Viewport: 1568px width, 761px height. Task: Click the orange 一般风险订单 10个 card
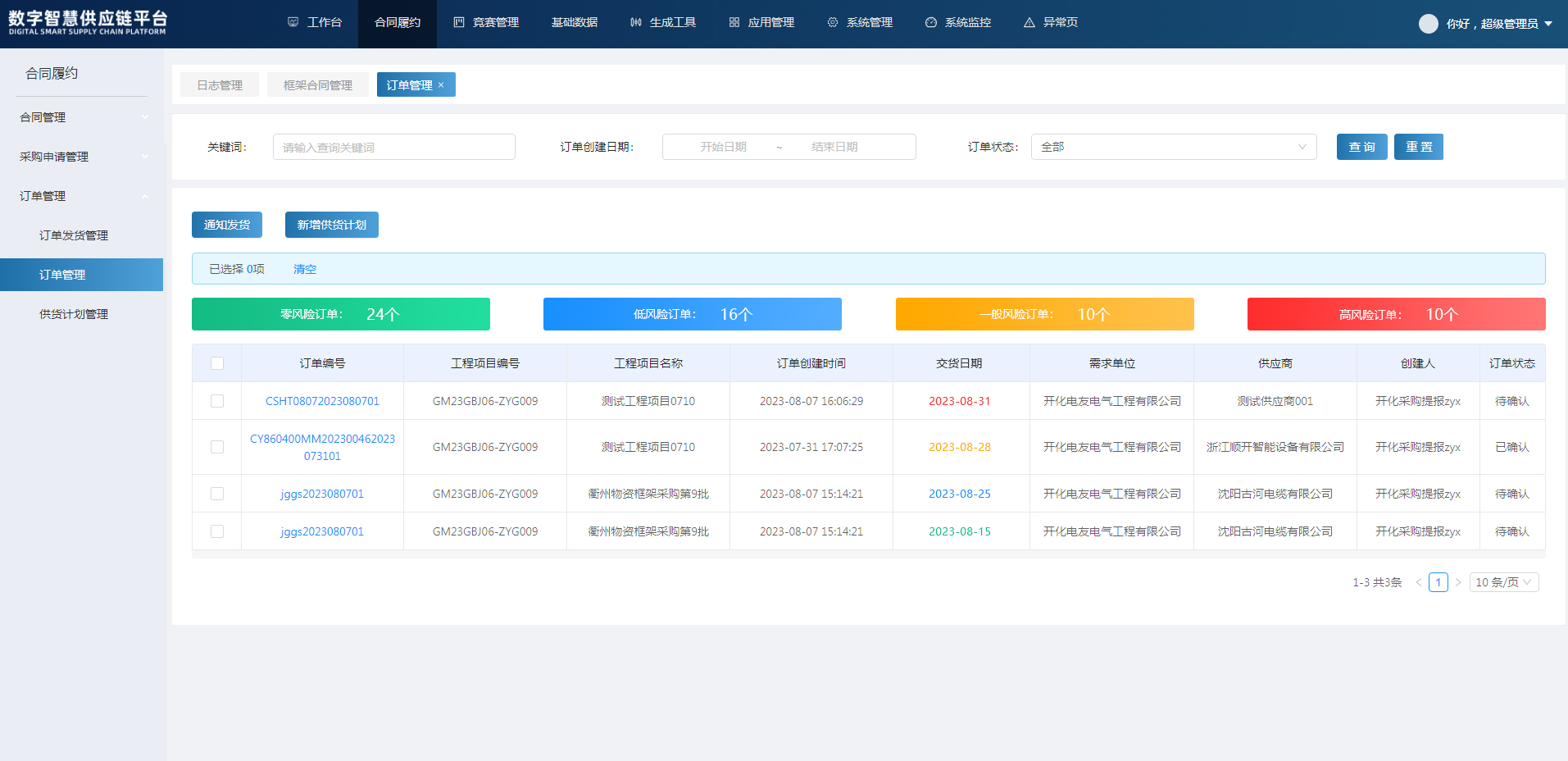tap(1045, 314)
